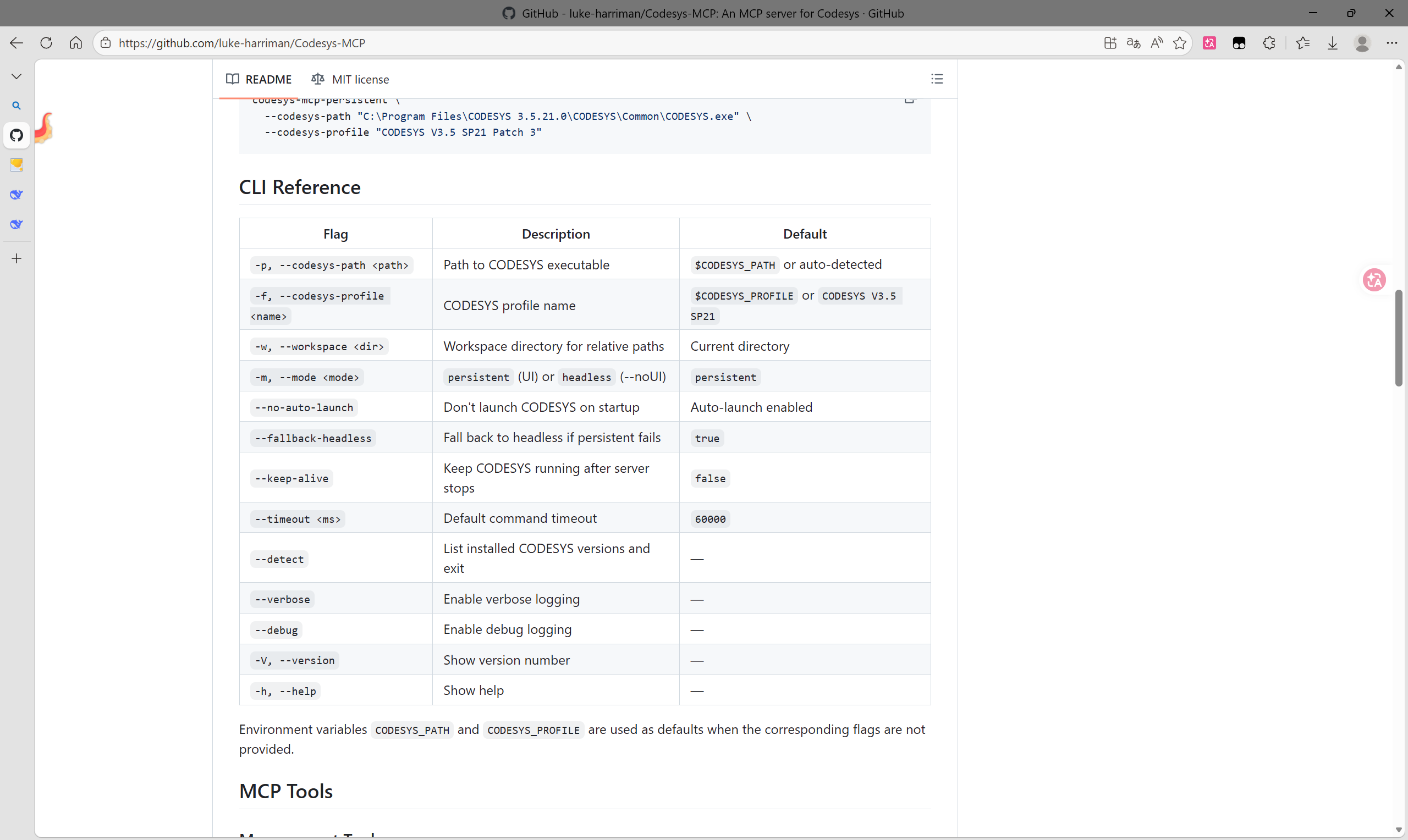Open a new tab with the plus icon

pos(16,259)
